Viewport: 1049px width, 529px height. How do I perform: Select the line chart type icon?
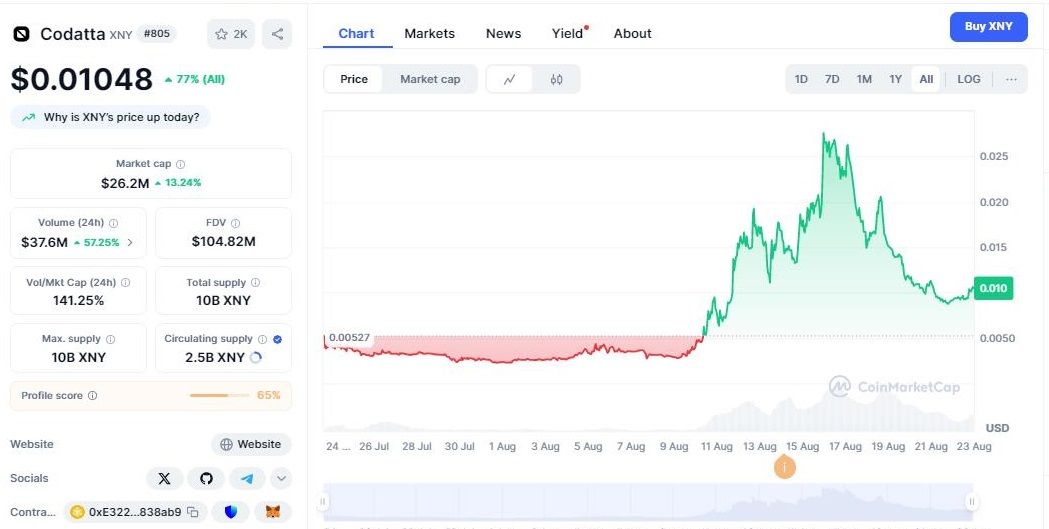[510, 80]
